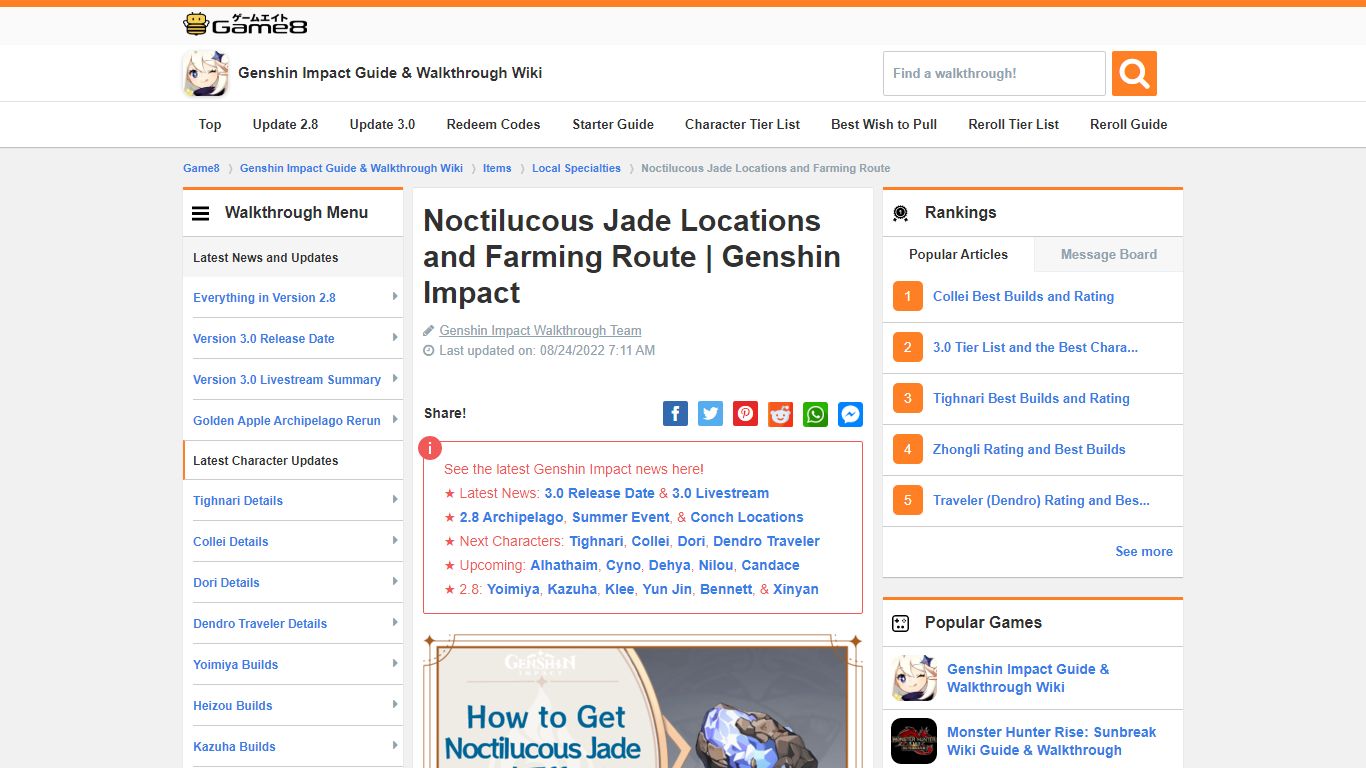The image size is (1366, 768).
Task: Open Heizou Builds in sidebar
Action: pos(233,705)
